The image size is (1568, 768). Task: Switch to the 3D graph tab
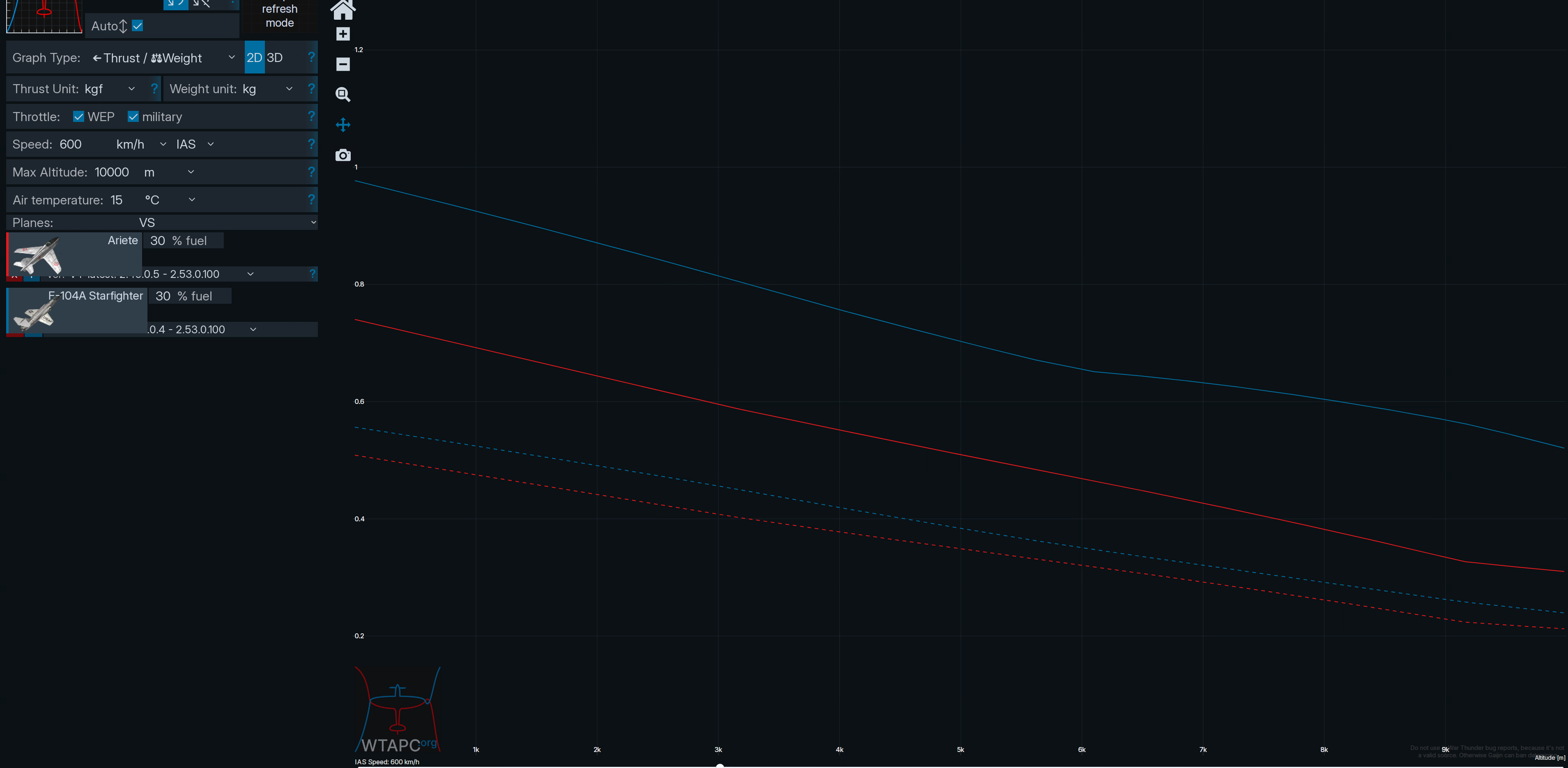point(274,57)
